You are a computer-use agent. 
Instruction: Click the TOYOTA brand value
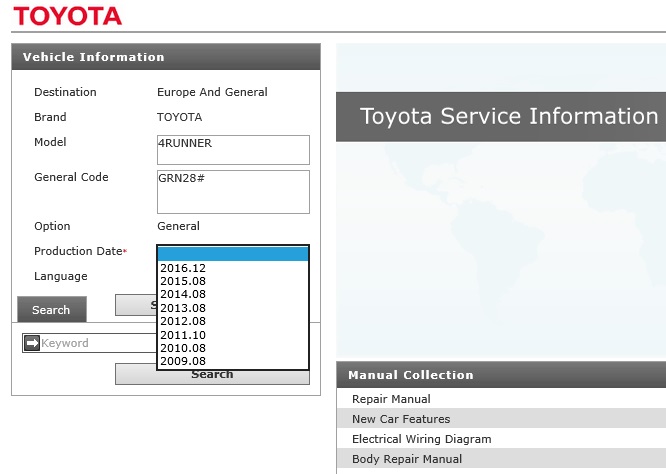[x=180, y=117]
